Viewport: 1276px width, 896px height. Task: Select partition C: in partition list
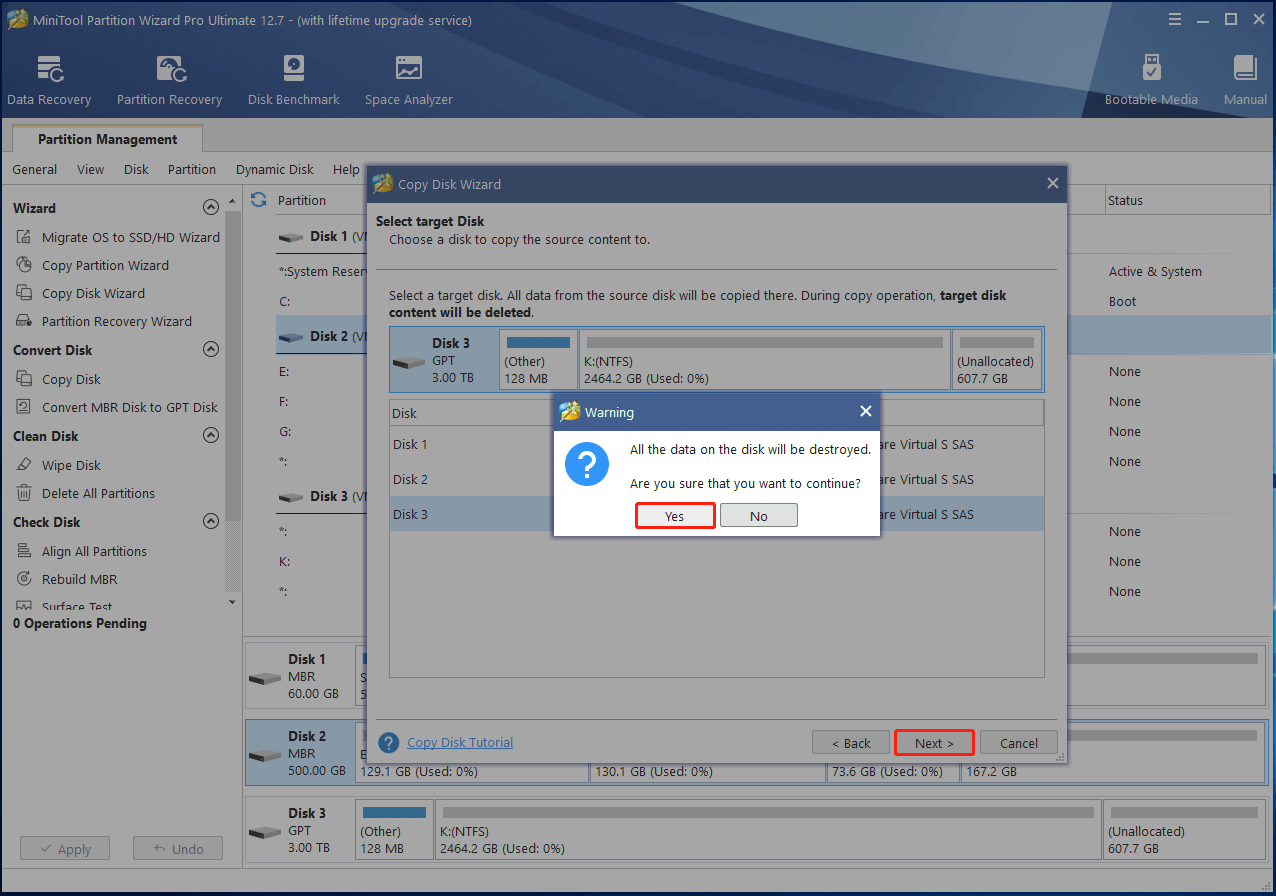(320, 301)
